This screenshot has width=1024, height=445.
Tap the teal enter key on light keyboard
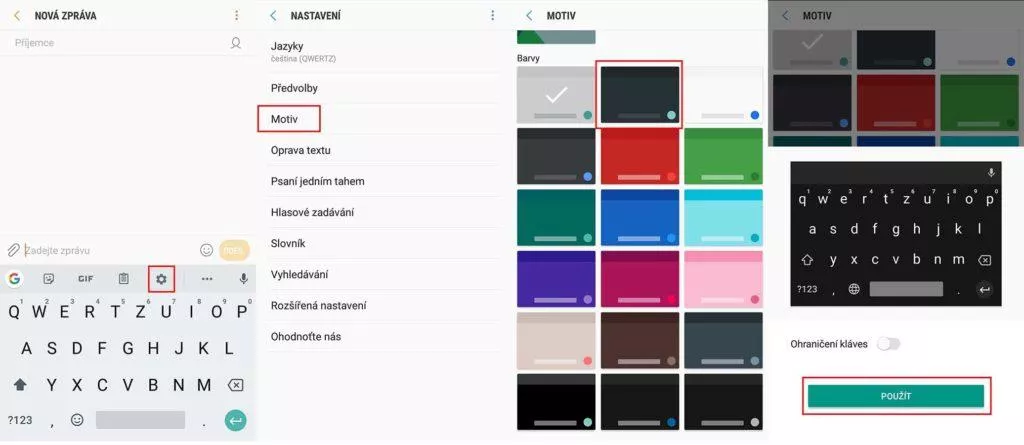tap(235, 420)
